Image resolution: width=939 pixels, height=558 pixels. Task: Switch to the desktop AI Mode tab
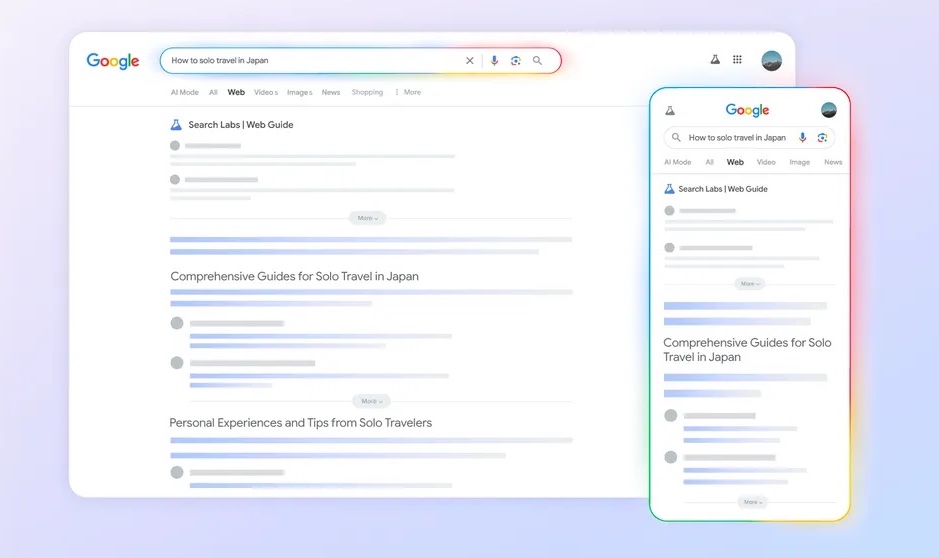[184, 92]
